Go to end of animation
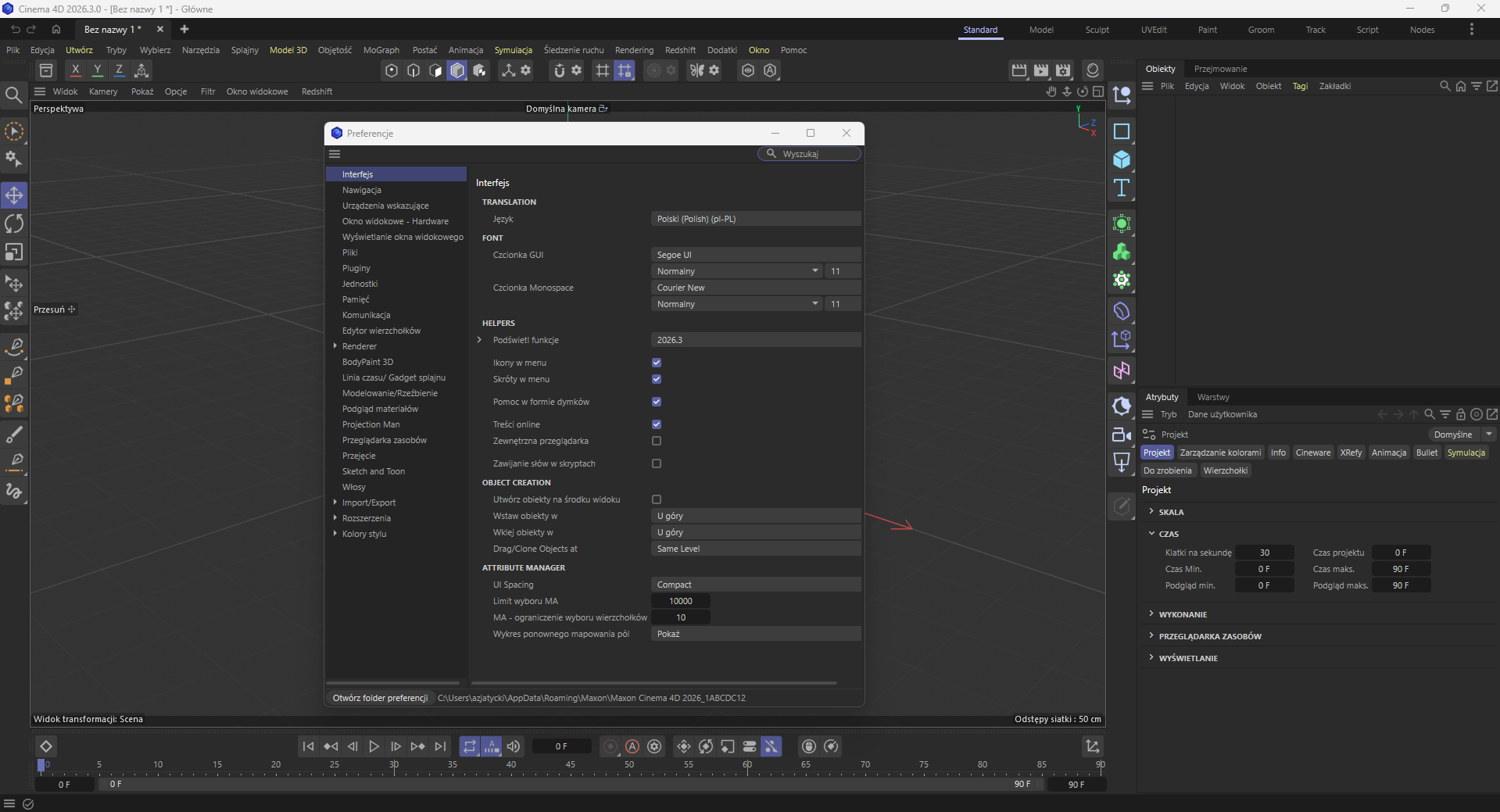The height and width of the screenshot is (812, 1500). click(440, 746)
